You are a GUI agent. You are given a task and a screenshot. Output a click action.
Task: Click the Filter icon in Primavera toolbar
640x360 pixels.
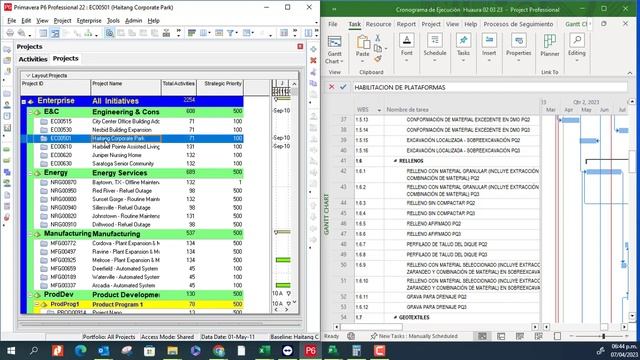point(230,33)
